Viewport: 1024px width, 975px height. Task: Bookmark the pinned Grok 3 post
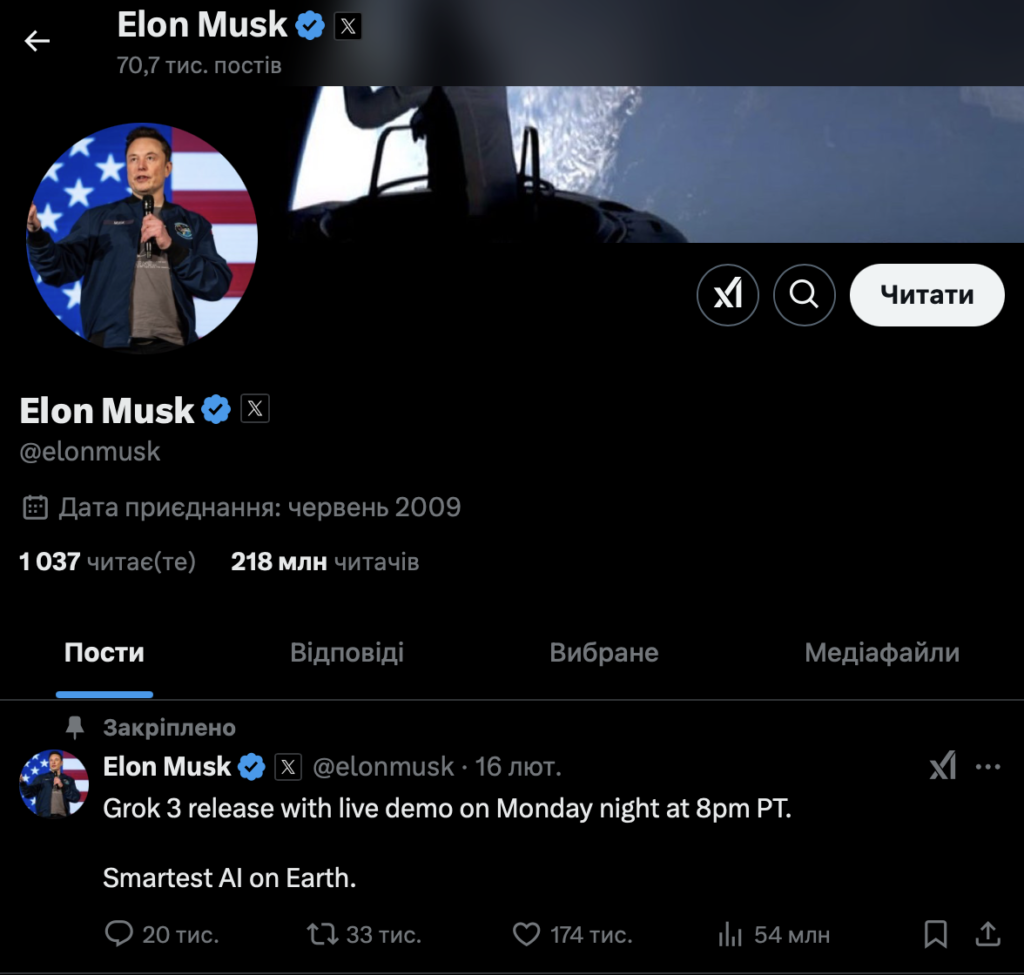(x=936, y=934)
